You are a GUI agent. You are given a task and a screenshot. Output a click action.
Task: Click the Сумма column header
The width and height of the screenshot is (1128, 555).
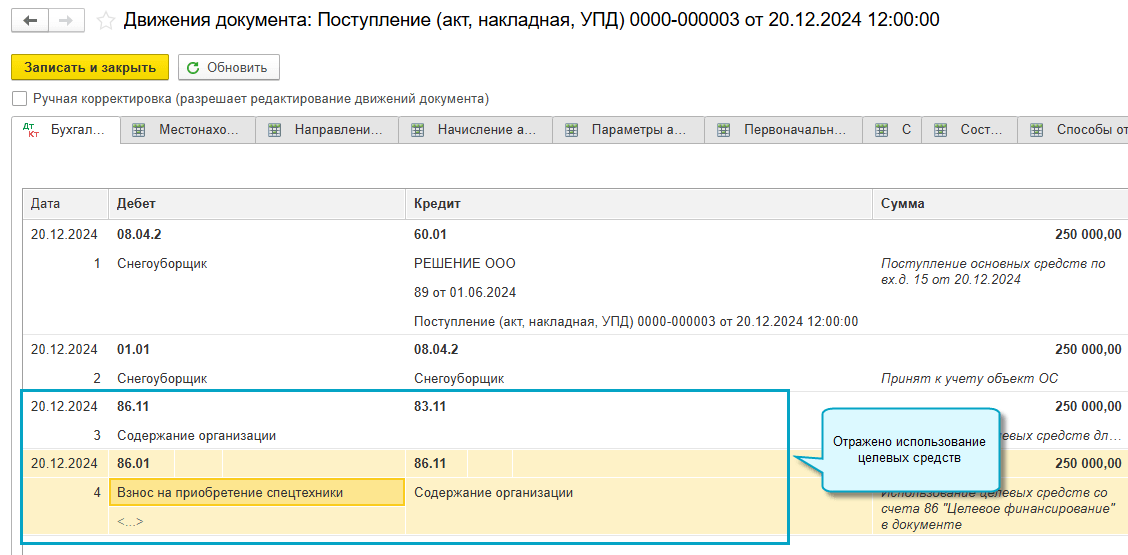tap(902, 203)
